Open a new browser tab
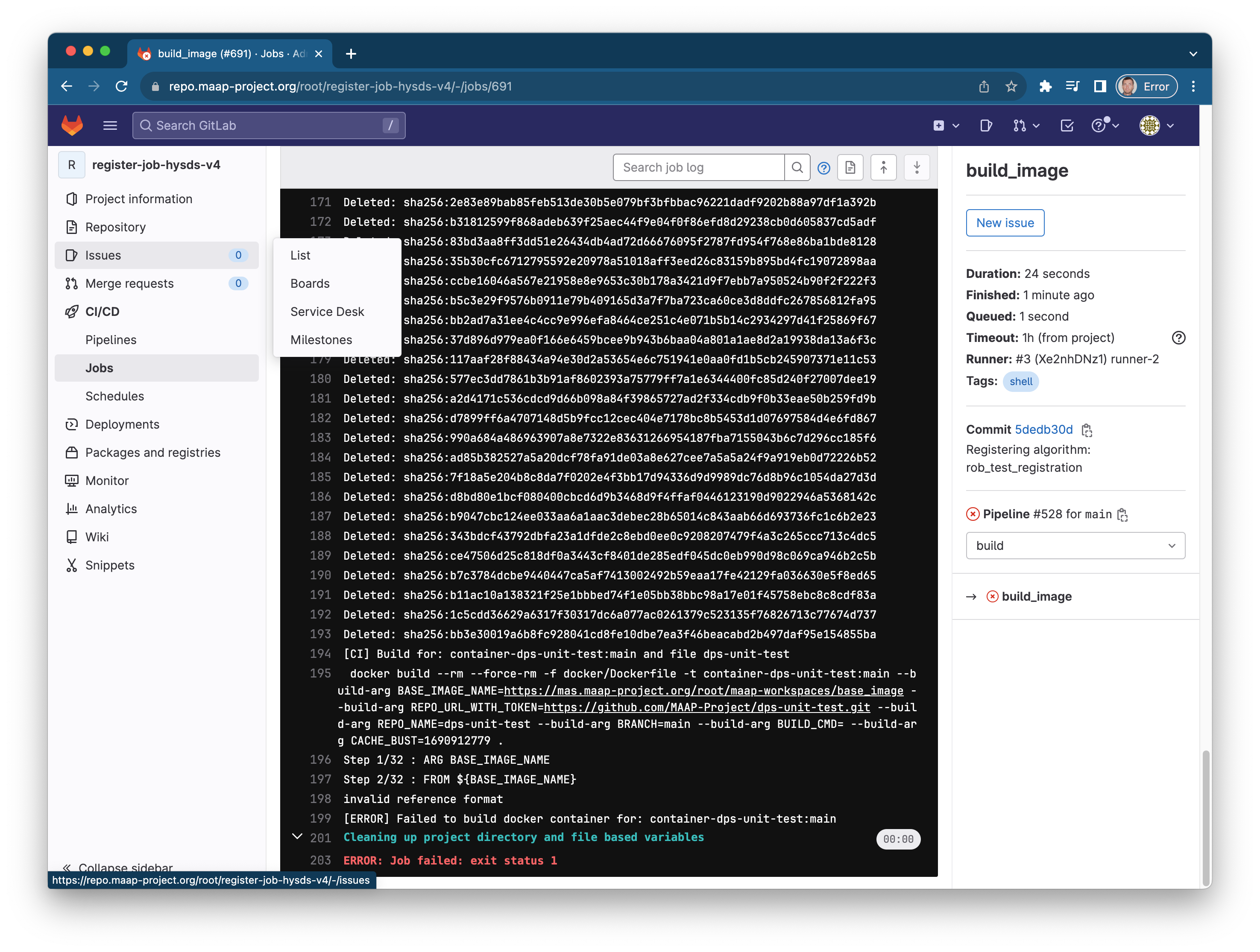Screen dimensions: 1260x952 pyautogui.click(x=351, y=53)
